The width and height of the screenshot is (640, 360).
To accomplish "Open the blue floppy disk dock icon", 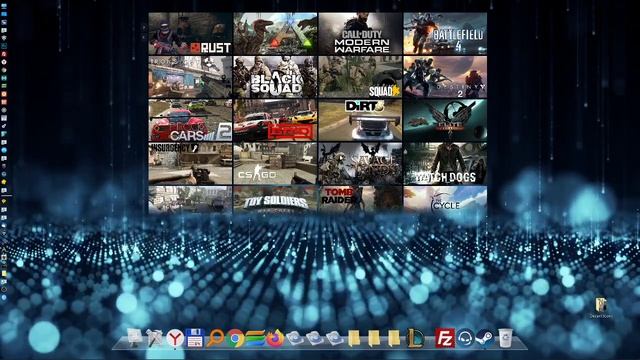I will [195, 338].
